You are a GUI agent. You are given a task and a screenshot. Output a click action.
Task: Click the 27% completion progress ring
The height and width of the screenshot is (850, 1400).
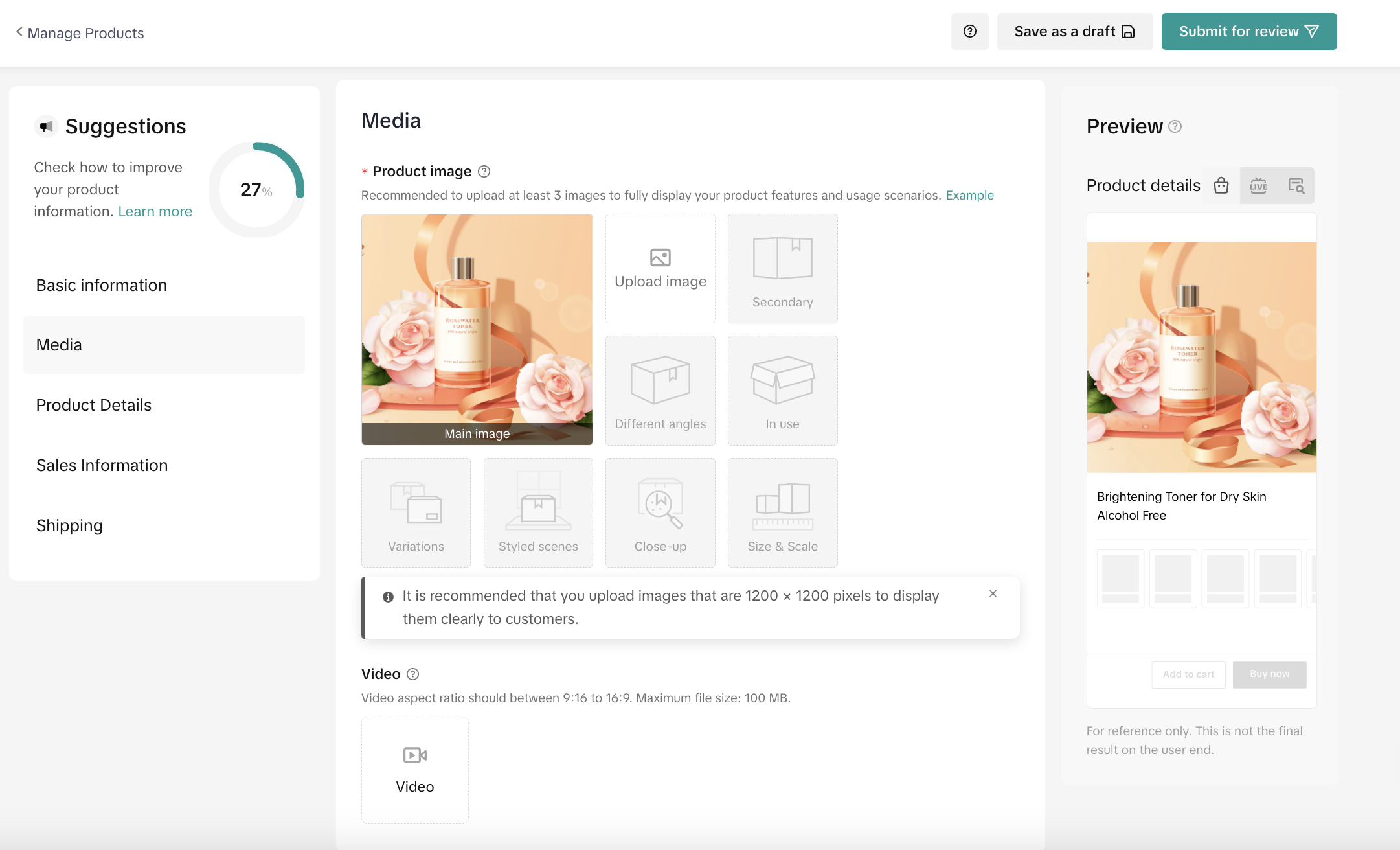[x=256, y=190]
